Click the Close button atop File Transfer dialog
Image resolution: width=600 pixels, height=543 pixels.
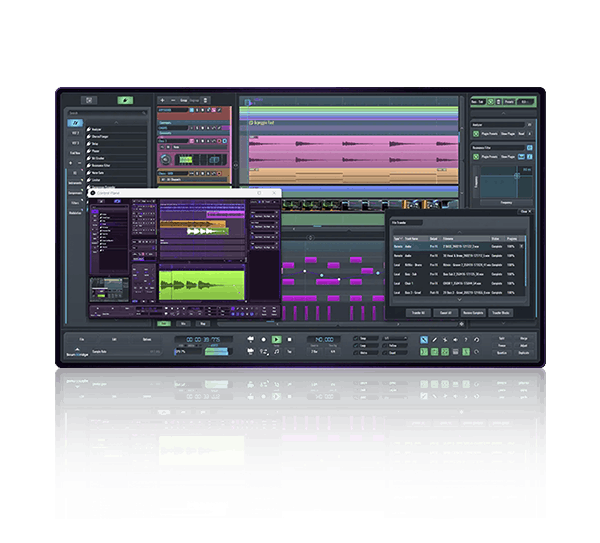[526, 212]
